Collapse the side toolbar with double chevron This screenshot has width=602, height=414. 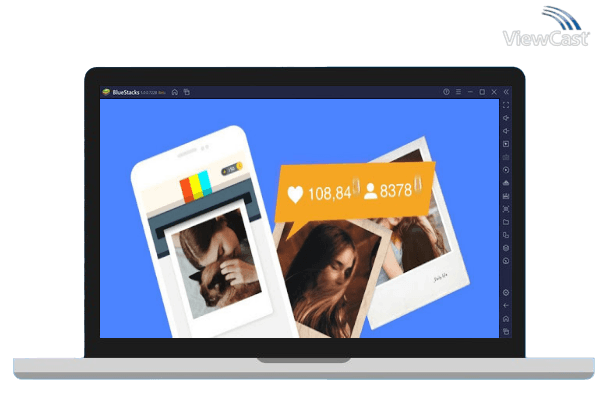tap(506, 92)
